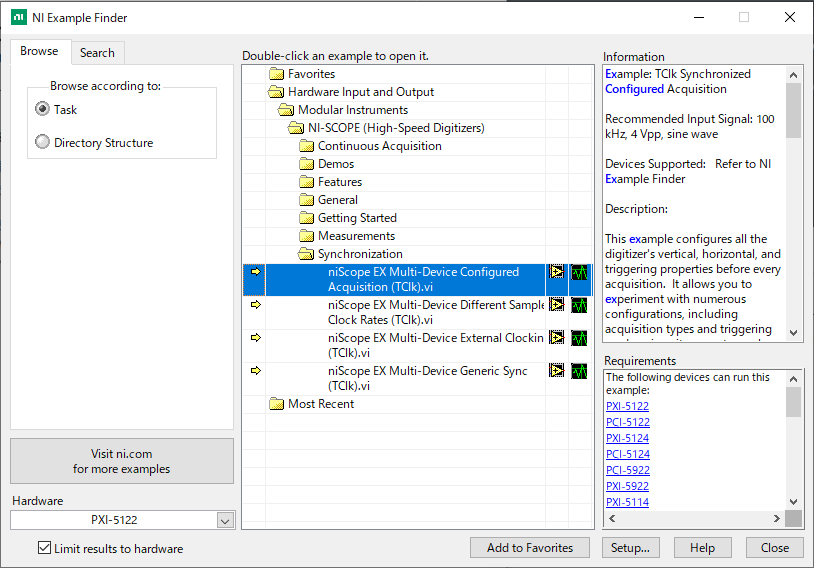Click the Measurements folder icon
This screenshot has width=814, height=568.
coord(307,236)
